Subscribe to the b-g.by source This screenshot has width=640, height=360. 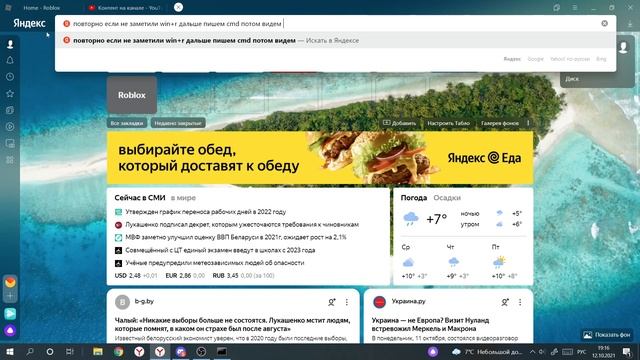pos(331,302)
